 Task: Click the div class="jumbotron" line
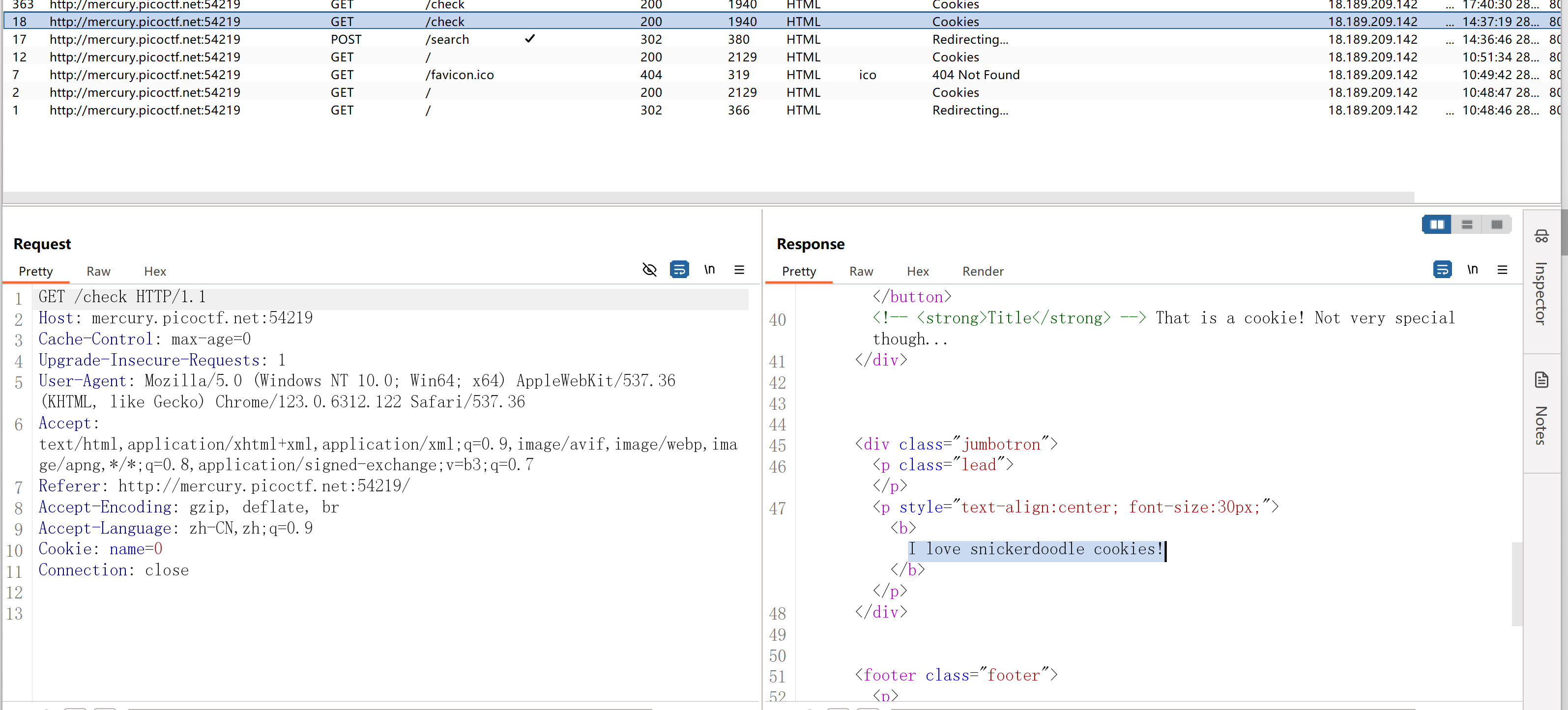[x=956, y=444]
